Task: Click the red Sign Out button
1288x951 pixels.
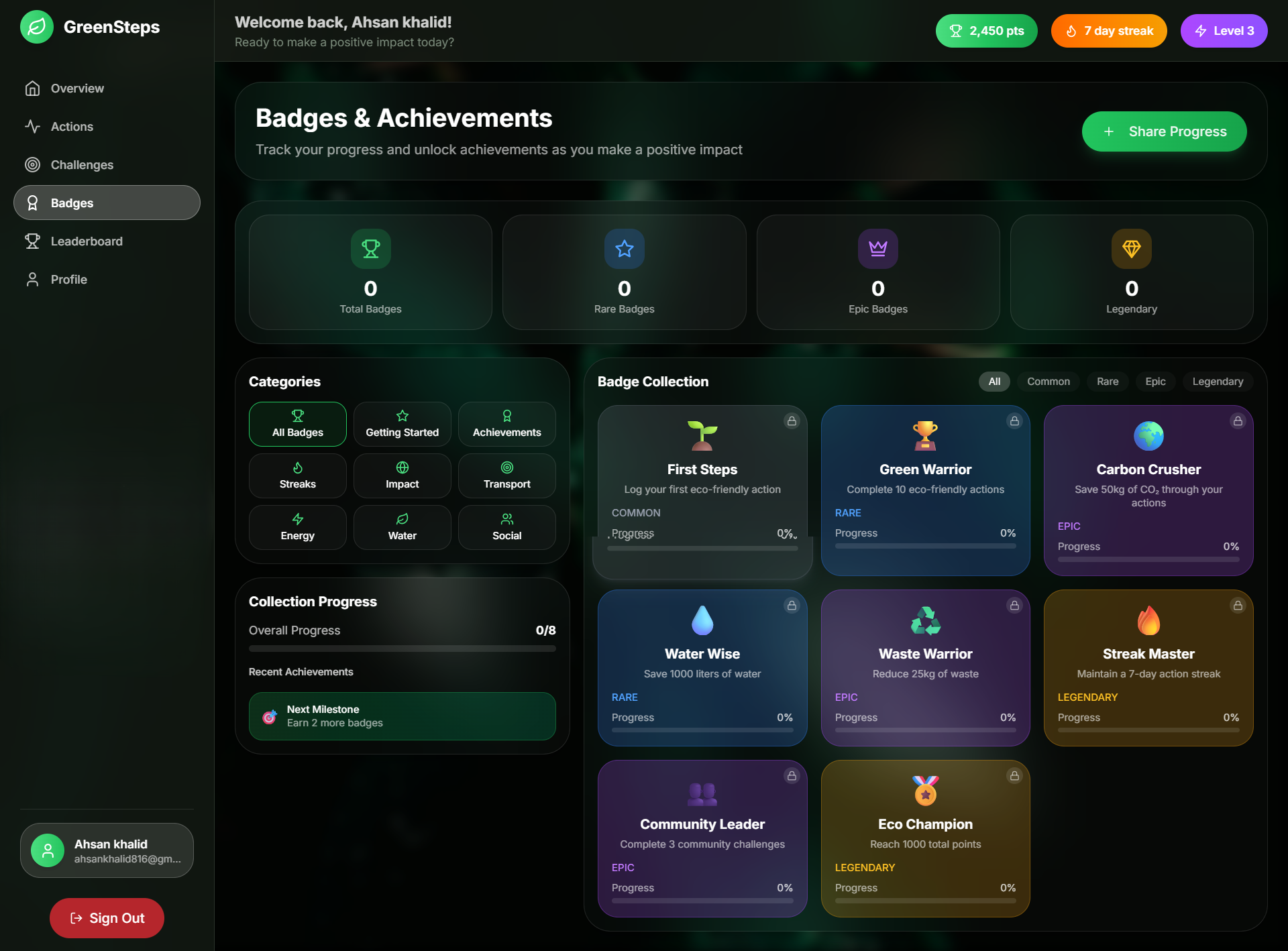Action: [x=107, y=918]
